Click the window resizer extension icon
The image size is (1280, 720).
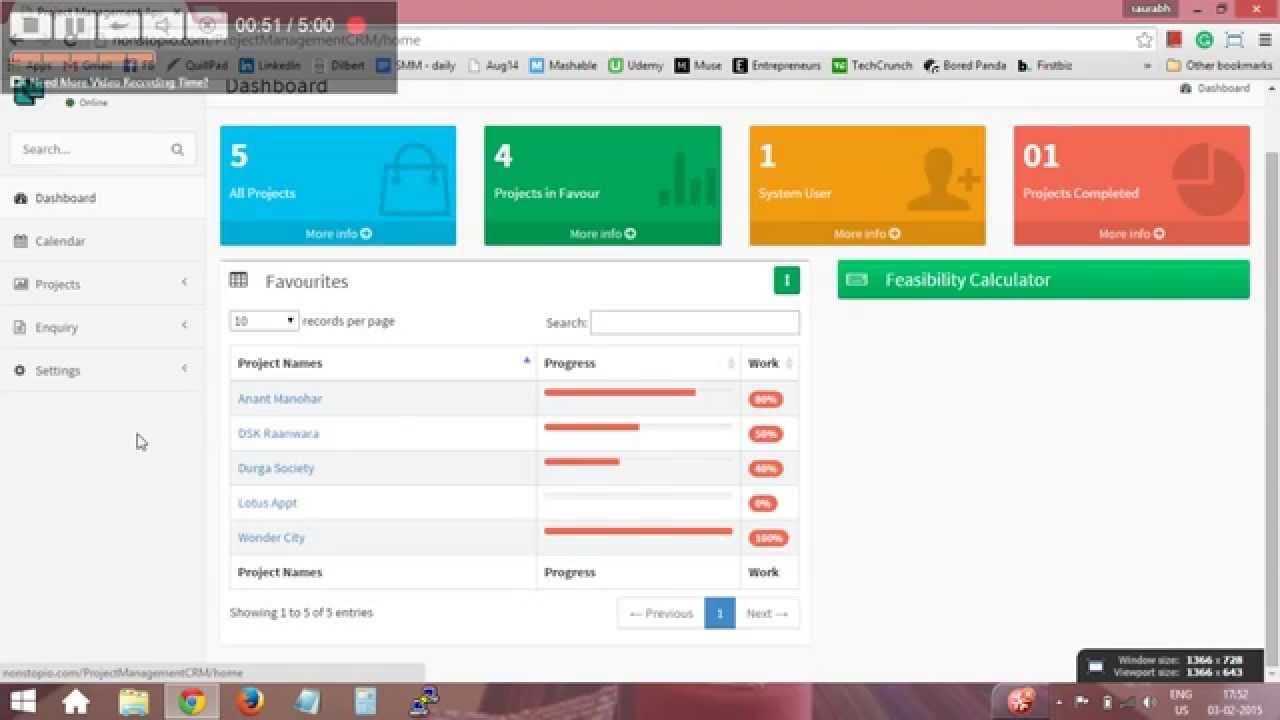1235,40
